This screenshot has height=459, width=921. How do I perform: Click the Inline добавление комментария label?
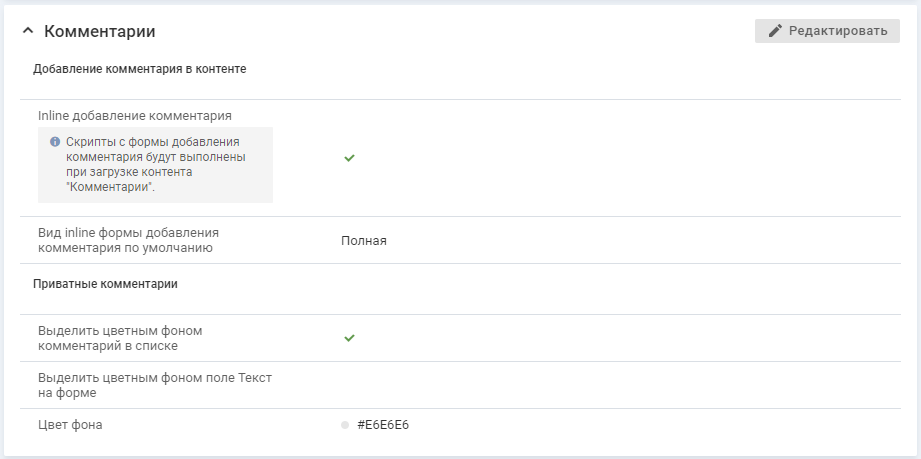135,116
